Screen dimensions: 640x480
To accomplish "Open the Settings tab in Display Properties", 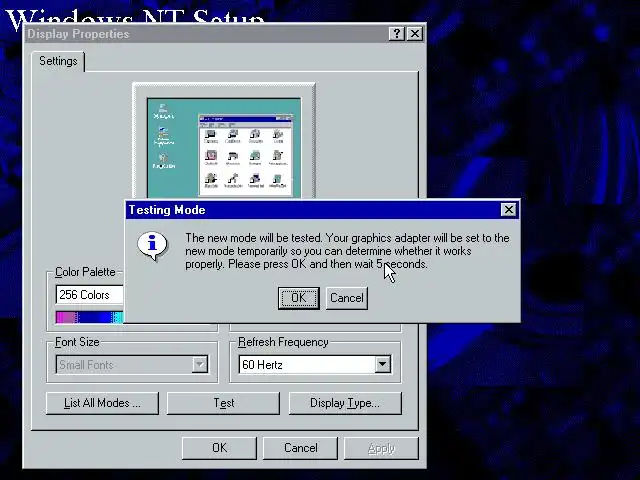I will pos(58,61).
